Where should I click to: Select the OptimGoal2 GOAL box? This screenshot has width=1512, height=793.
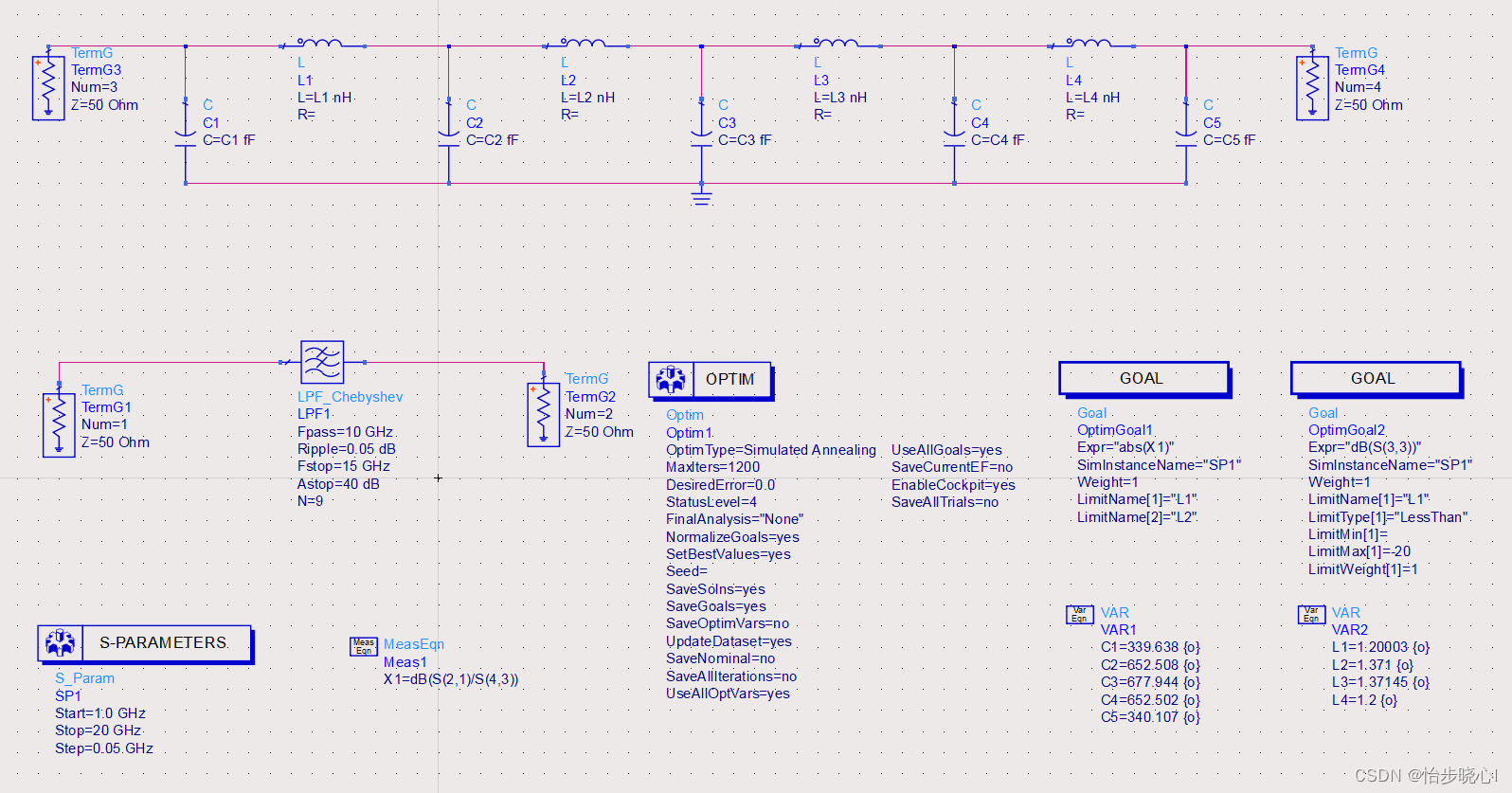[1376, 378]
